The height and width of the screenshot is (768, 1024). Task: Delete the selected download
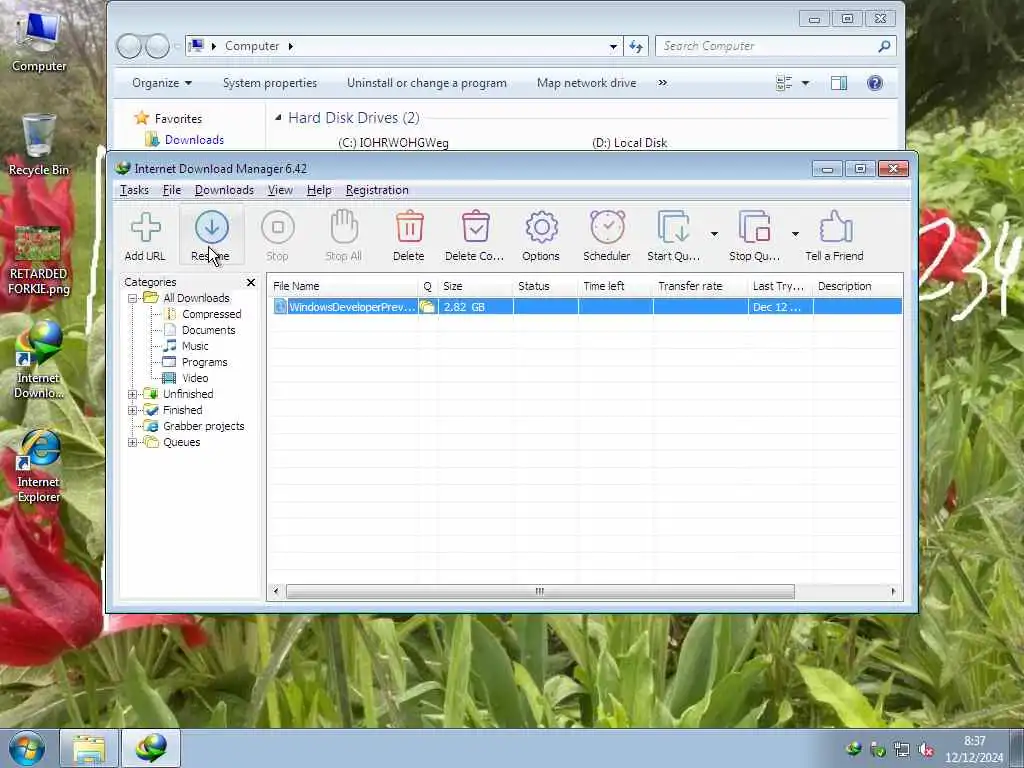409,236
